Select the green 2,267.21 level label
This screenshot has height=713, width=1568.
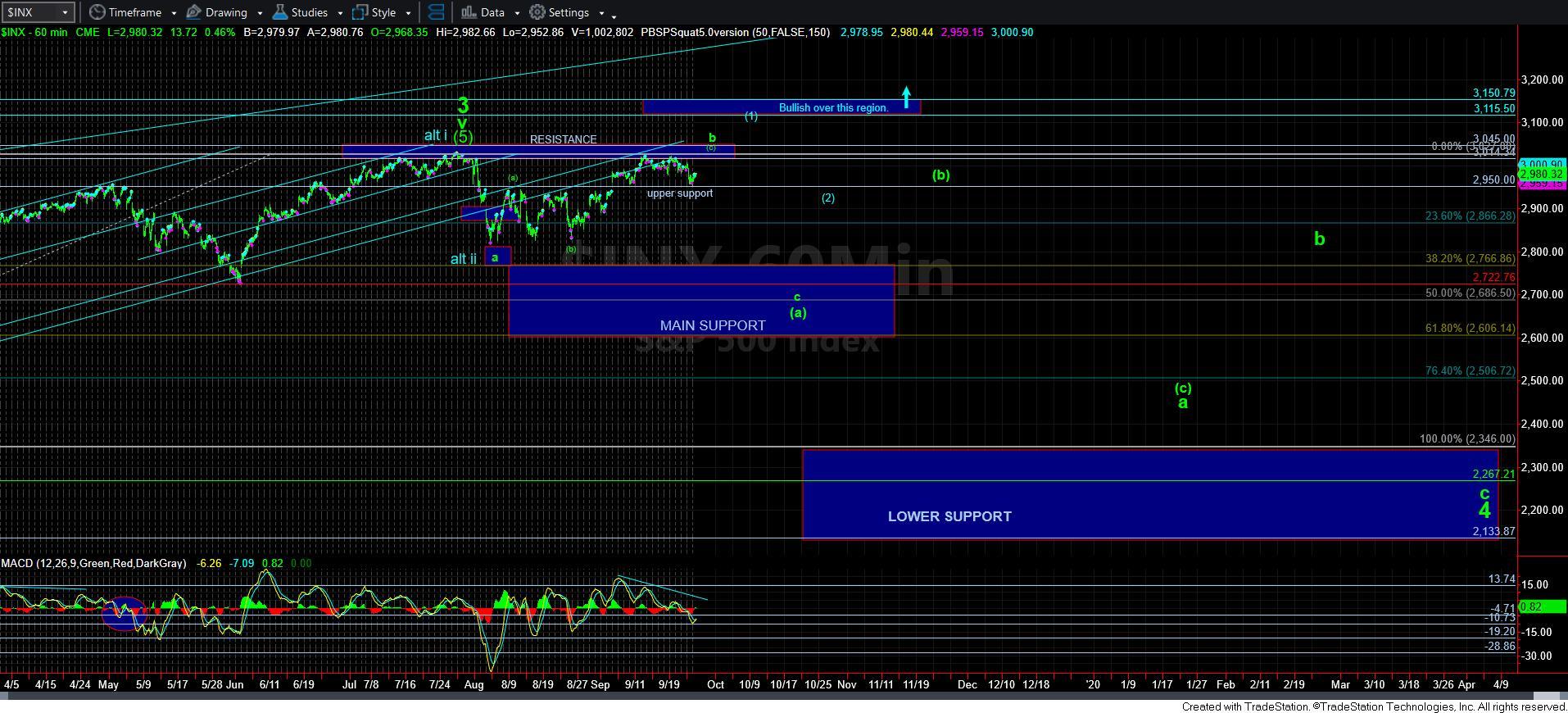(x=1493, y=475)
